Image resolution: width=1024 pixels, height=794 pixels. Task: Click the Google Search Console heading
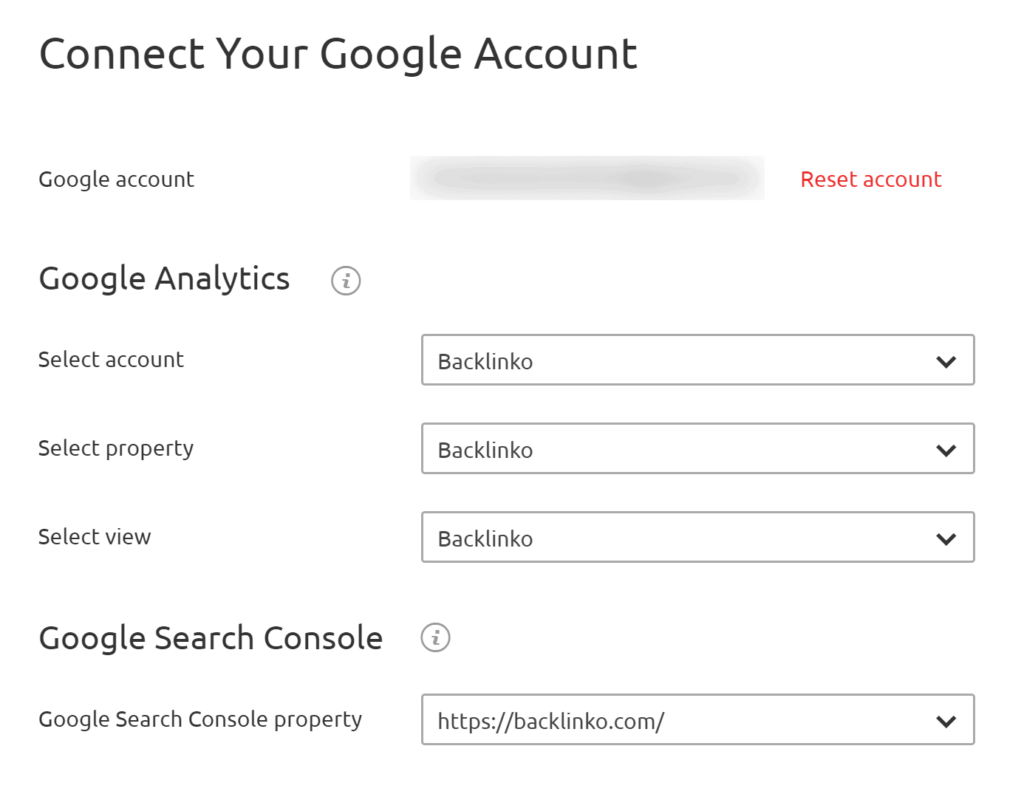210,637
